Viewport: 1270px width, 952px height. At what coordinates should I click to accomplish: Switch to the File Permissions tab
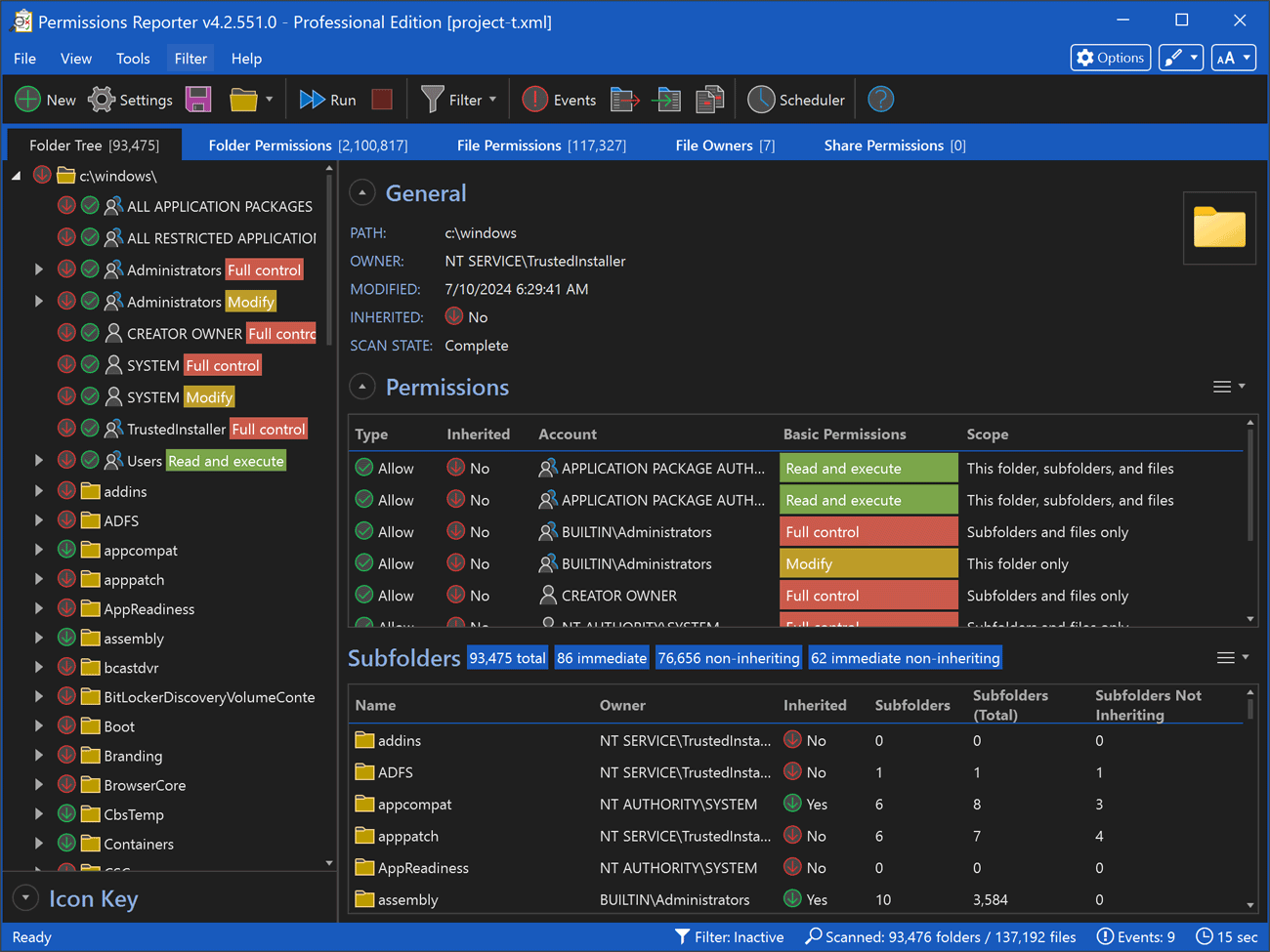(541, 145)
